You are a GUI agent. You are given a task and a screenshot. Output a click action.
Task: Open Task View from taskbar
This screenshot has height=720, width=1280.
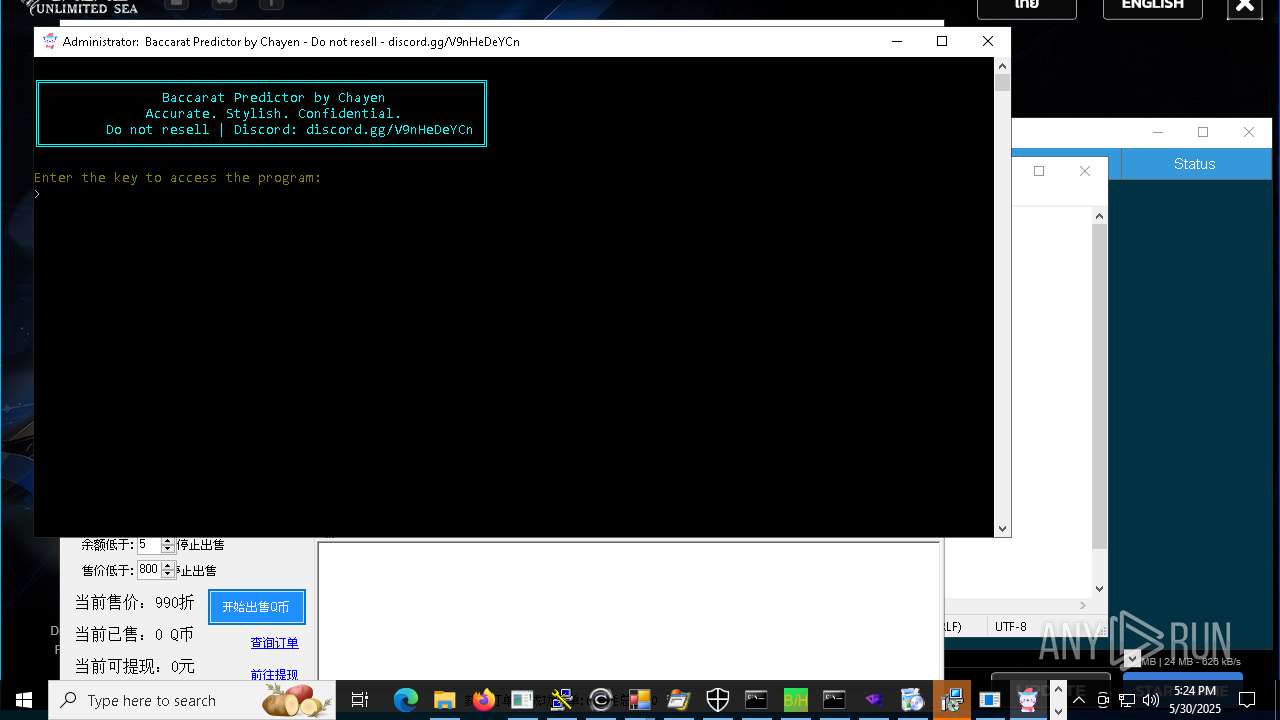click(360, 700)
